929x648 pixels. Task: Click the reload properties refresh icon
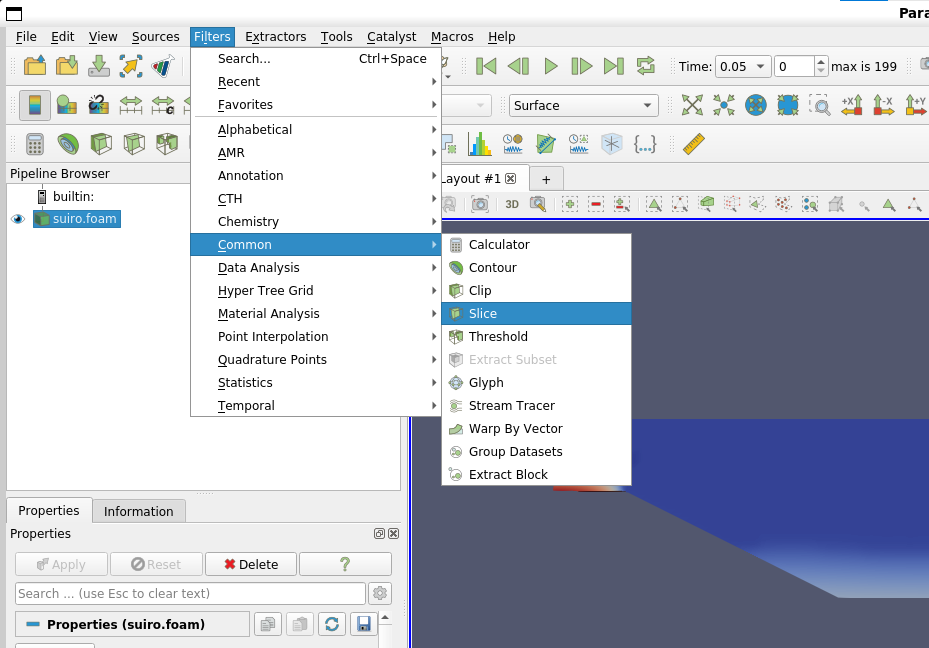pos(332,624)
